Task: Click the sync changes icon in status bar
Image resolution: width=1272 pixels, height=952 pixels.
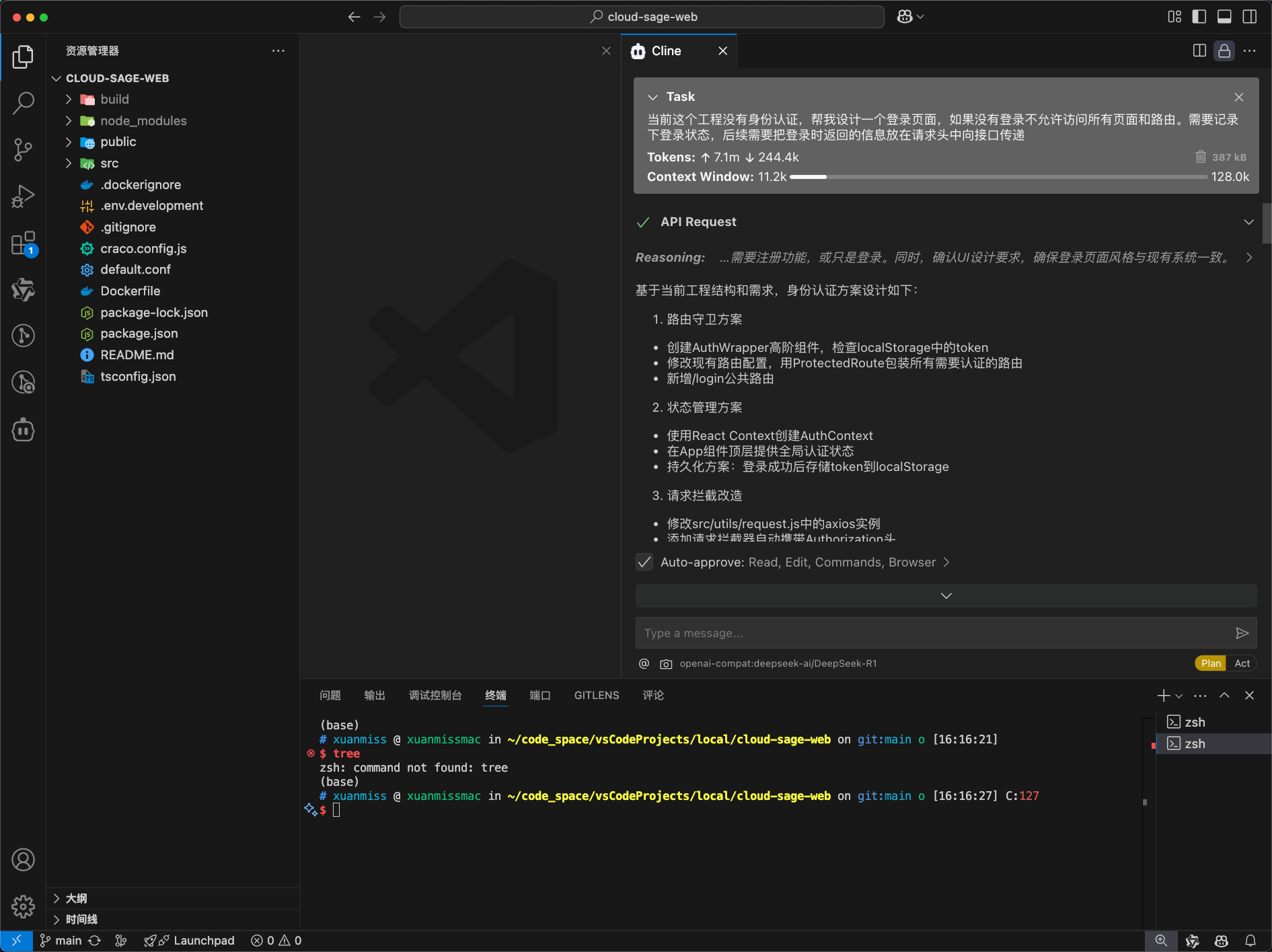Action: click(x=95, y=941)
